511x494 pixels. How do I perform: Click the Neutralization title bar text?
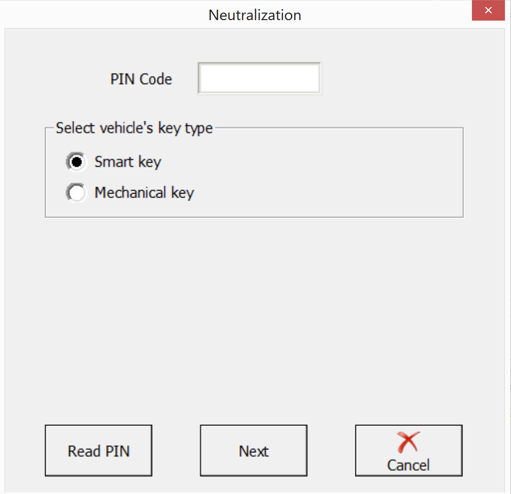[255, 15]
